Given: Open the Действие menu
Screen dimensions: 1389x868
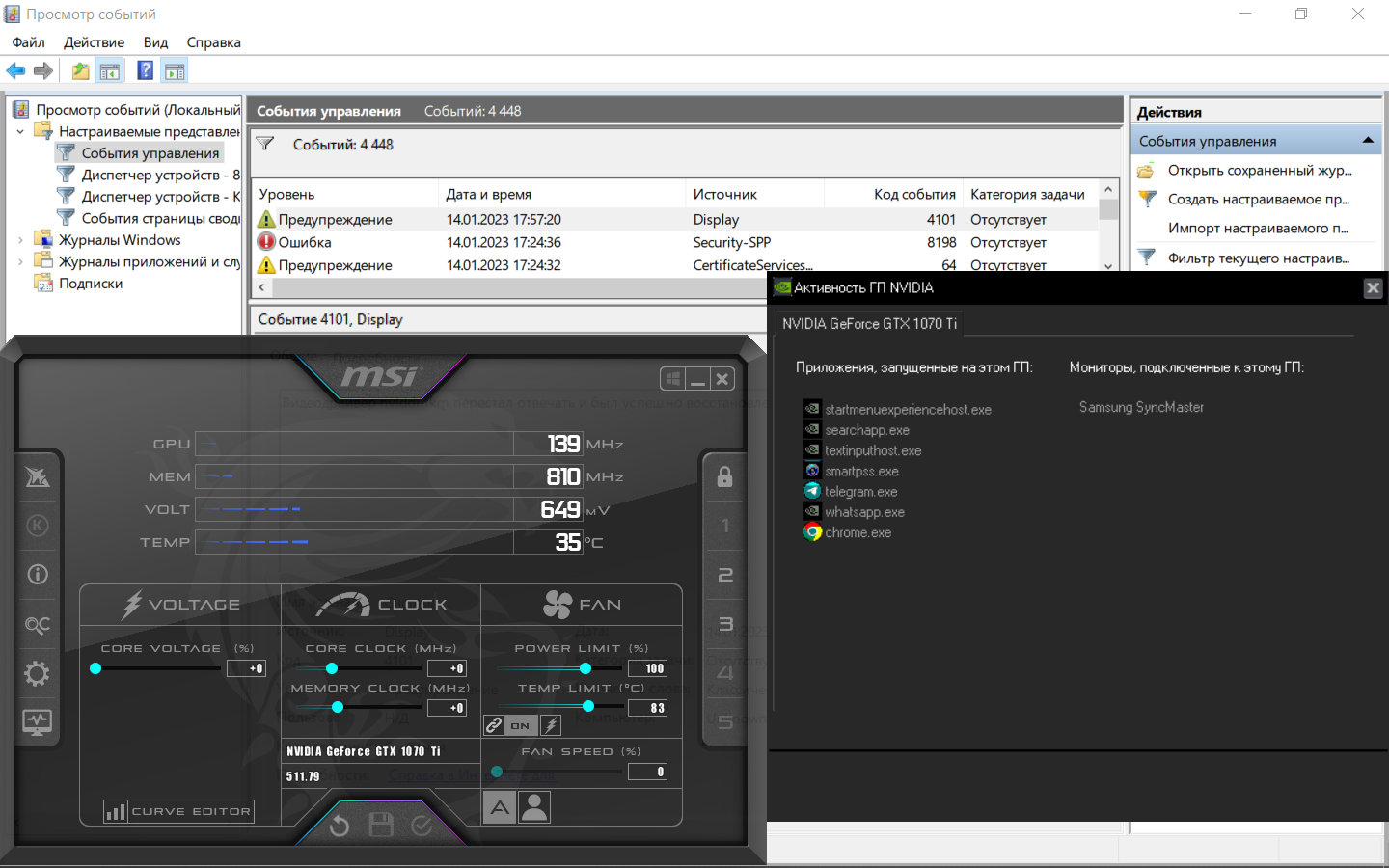Looking at the screenshot, I should tap(94, 42).
